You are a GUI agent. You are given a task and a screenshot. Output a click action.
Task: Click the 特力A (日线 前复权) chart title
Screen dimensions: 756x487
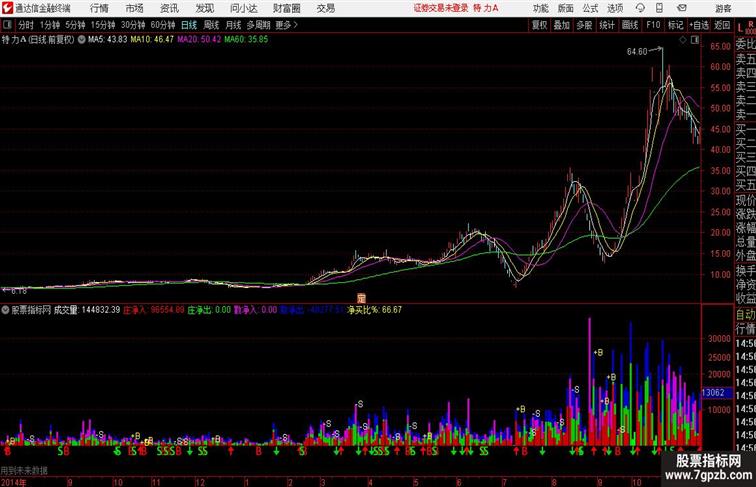click(38, 40)
